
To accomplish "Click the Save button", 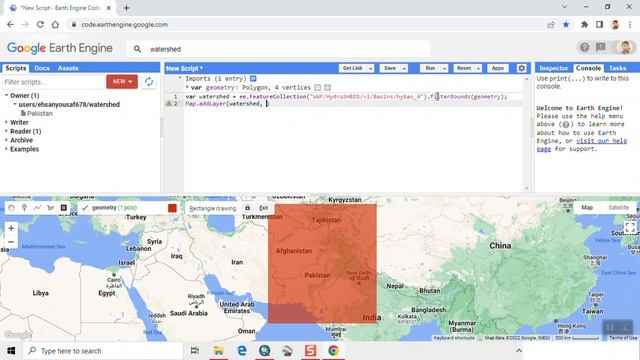I will coord(390,68).
